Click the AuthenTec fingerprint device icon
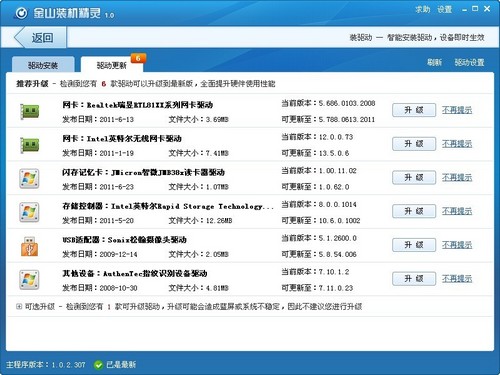This screenshot has width=500, height=375. pos(29,280)
